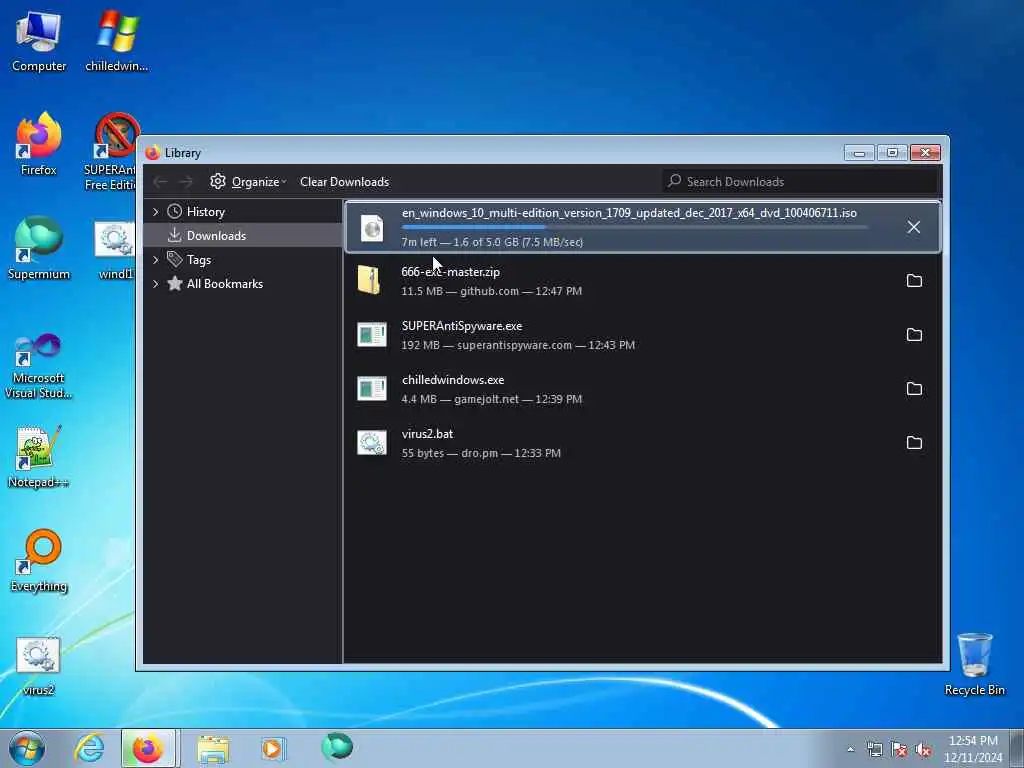Viewport: 1024px width, 768px height.
Task: Open Windows Media Player from the taskbar
Action: pos(273,748)
